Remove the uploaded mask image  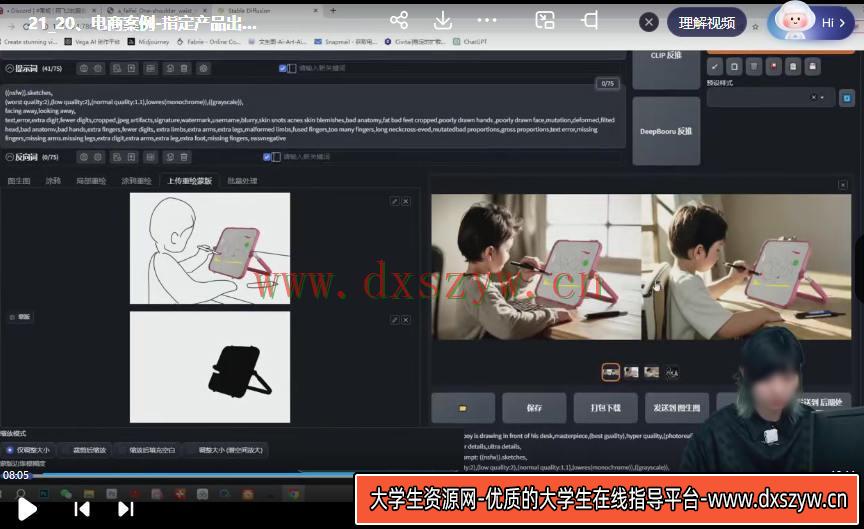tap(406, 320)
